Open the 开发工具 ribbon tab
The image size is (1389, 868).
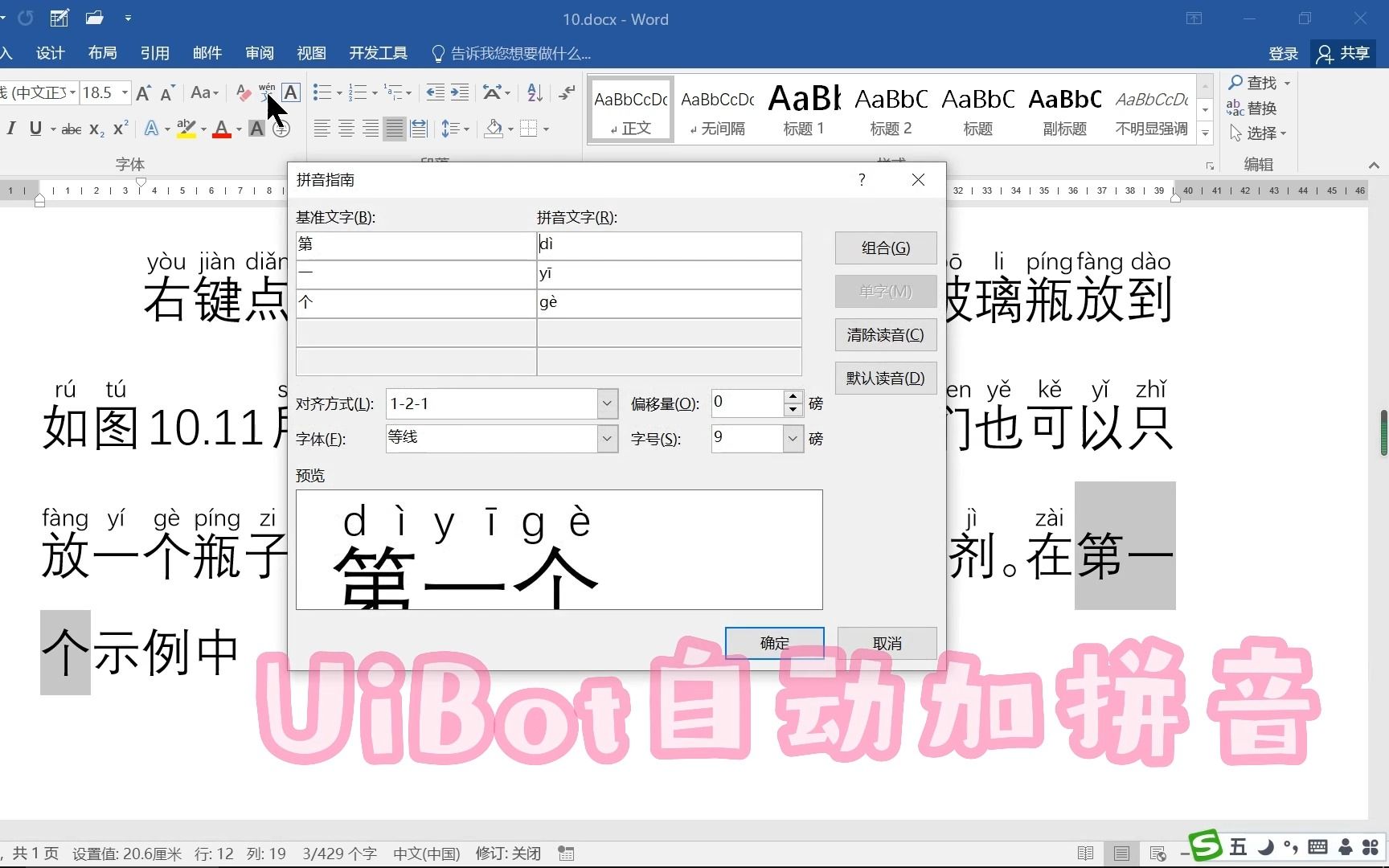coord(378,53)
